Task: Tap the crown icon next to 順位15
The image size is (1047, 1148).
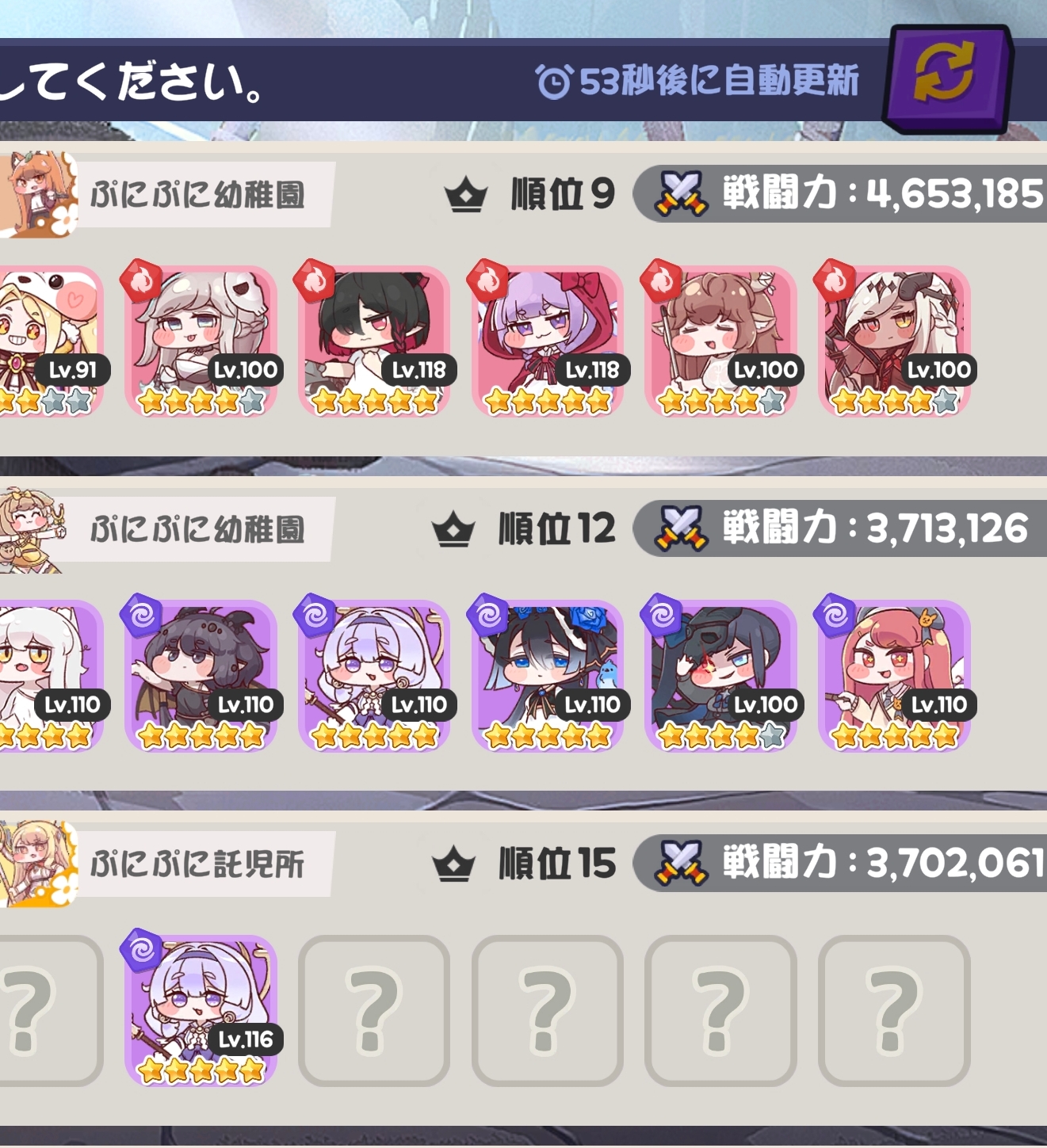Action: 453,864
